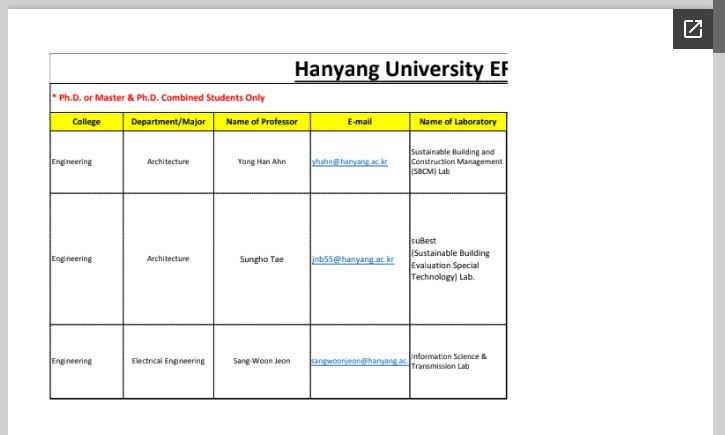Click 'Architecture' cell in Yong Han Ahn row
Image resolution: width=725 pixels, height=435 pixels.
click(x=168, y=161)
